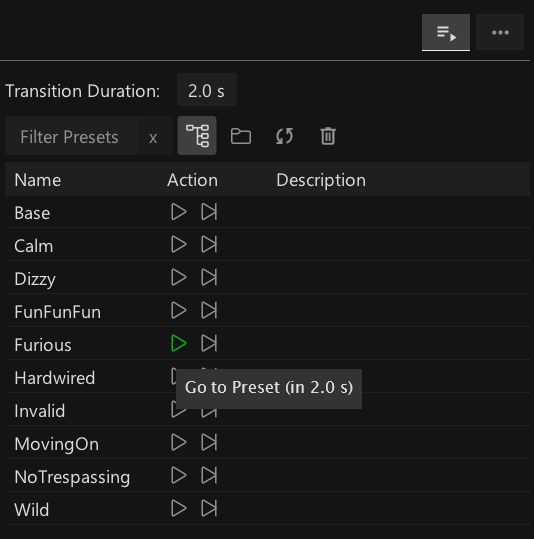This screenshot has height=539, width=534.
Task: Select the Hardwired preset row
Action: (267, 376)
